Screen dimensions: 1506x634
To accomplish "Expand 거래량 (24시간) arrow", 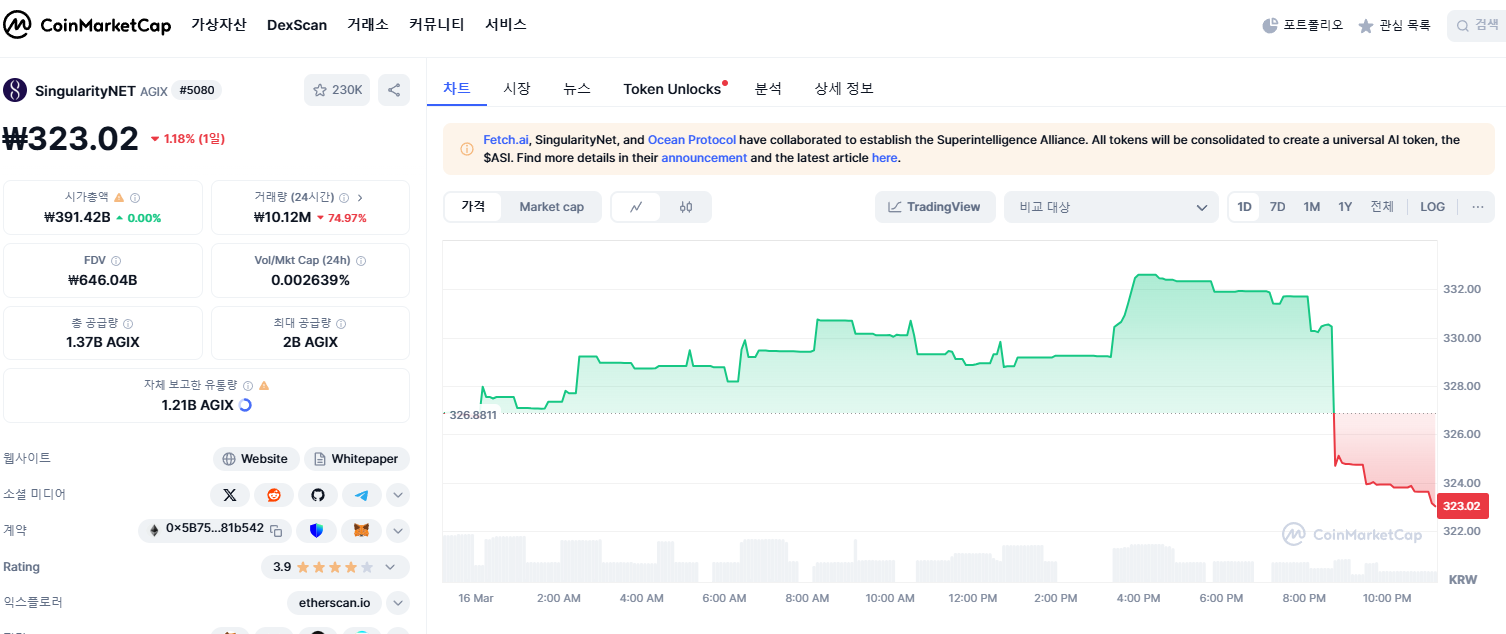I will tap(360, 198).
